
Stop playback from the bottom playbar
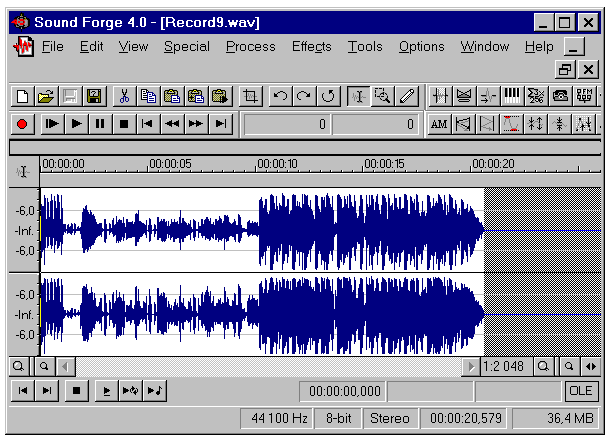pos(77,391)
